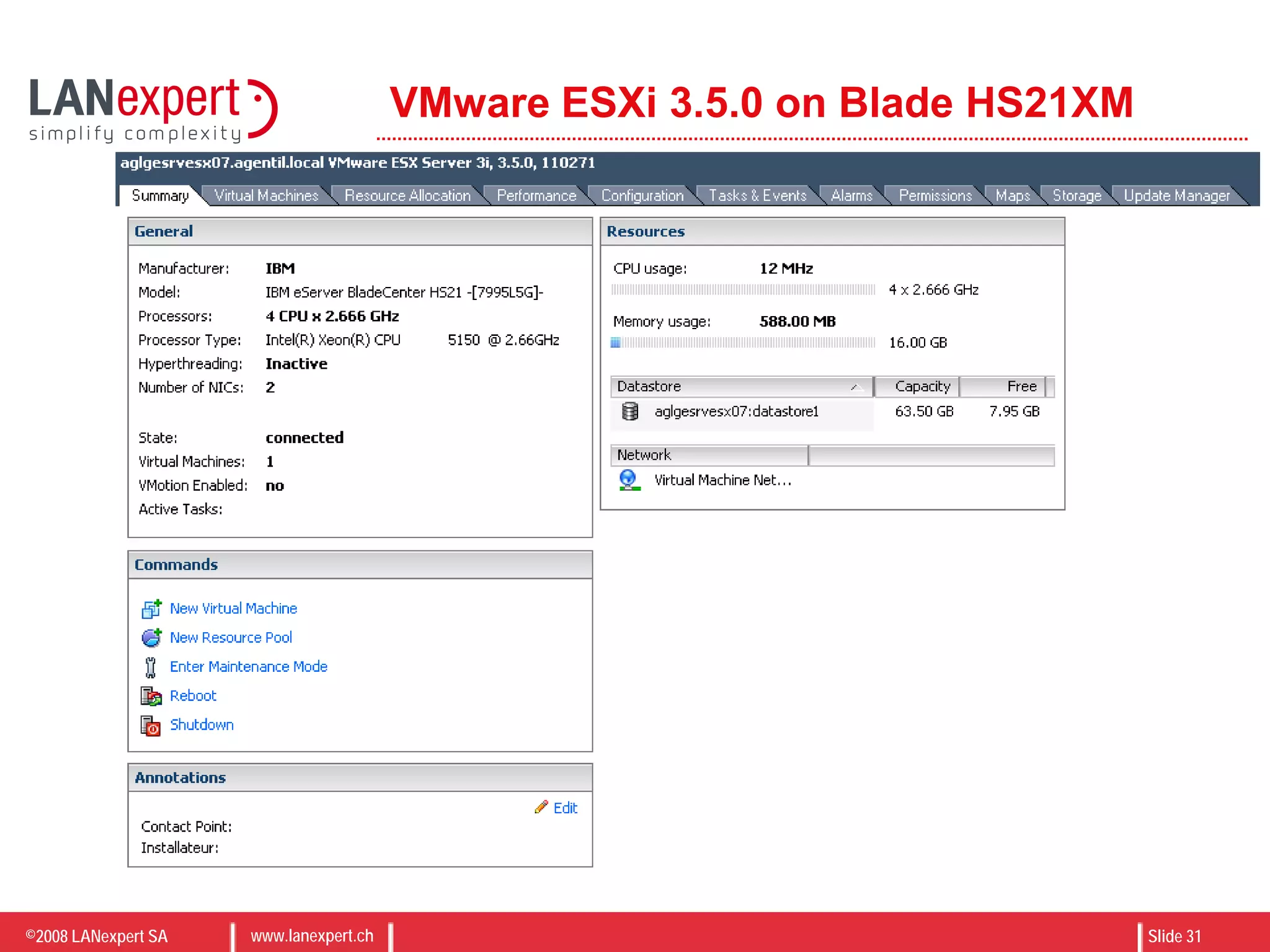Click the CPU usage bar
The width and height of the screenshot is (1270, 952).
(743, 289)
